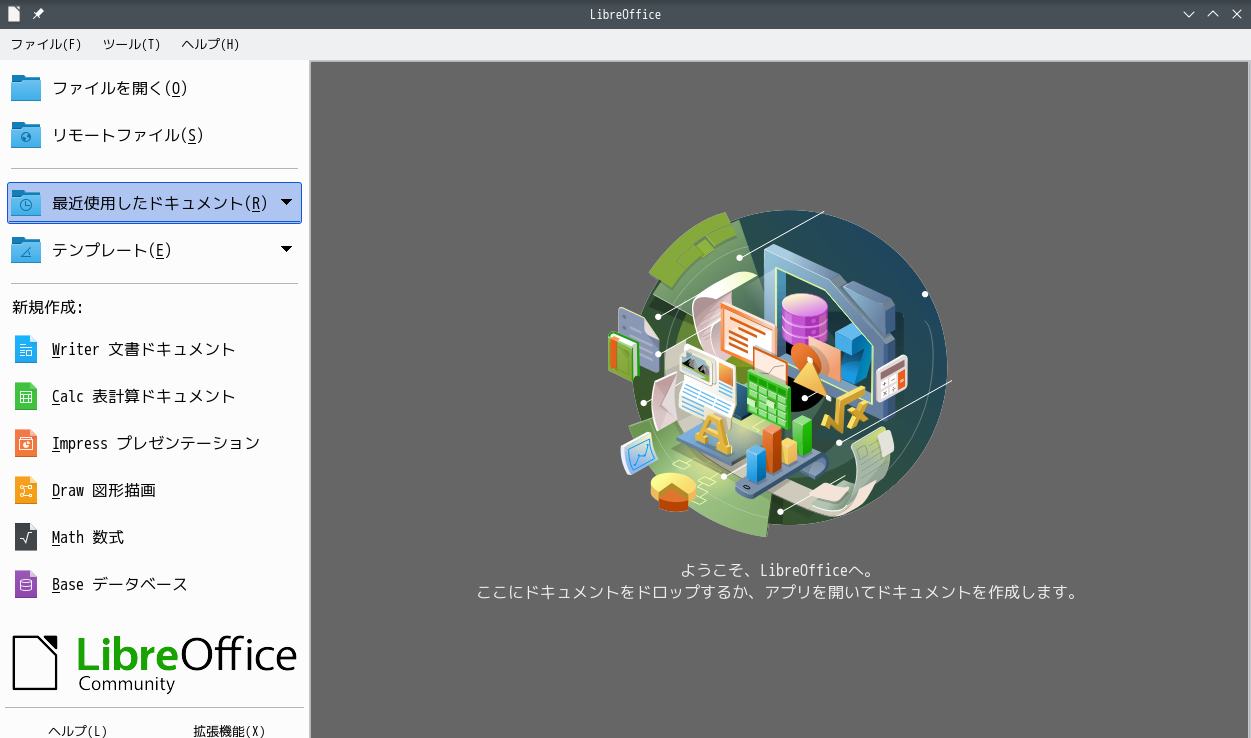
Task: Click the Draw drawing icon
Action: click(x=26, y=490)
